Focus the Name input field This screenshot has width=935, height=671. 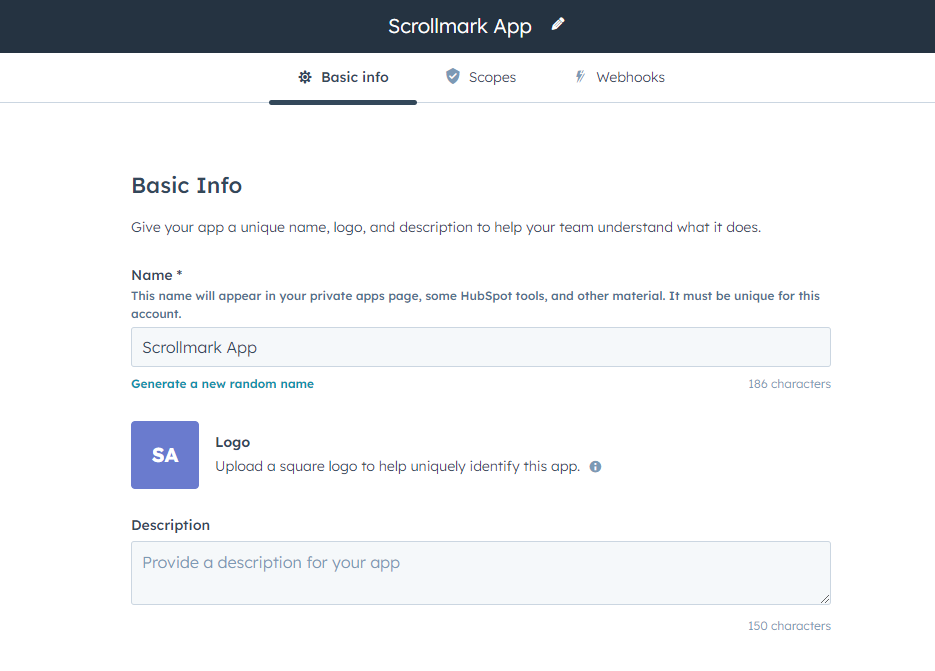(480, 347)
